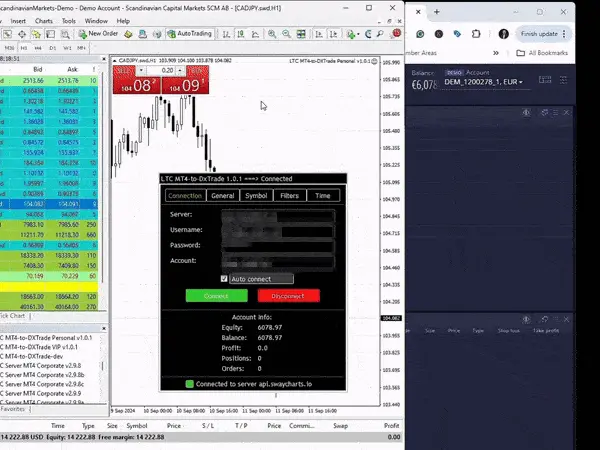This screenshot has height=450, width=600.
Task: Decrease the lot volume arrow
Action: pyautogui.click(x=141, y=70)
